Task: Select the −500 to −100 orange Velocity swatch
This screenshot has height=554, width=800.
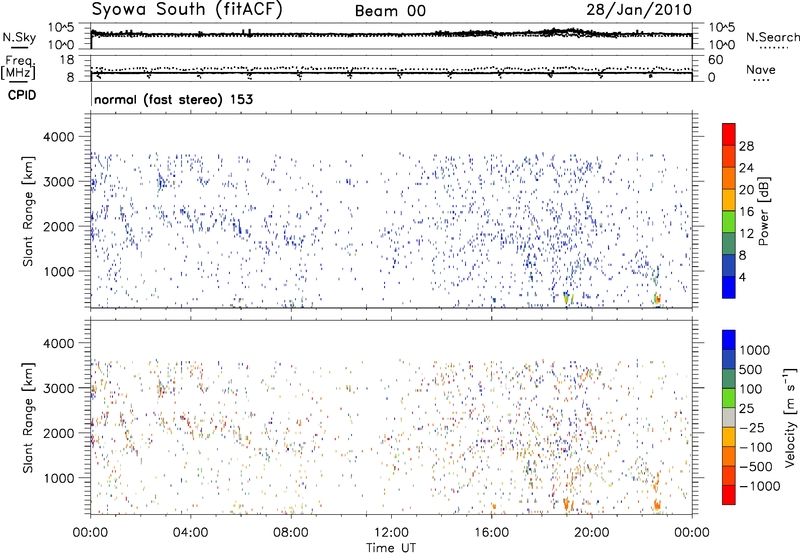Action: [729, 456]
